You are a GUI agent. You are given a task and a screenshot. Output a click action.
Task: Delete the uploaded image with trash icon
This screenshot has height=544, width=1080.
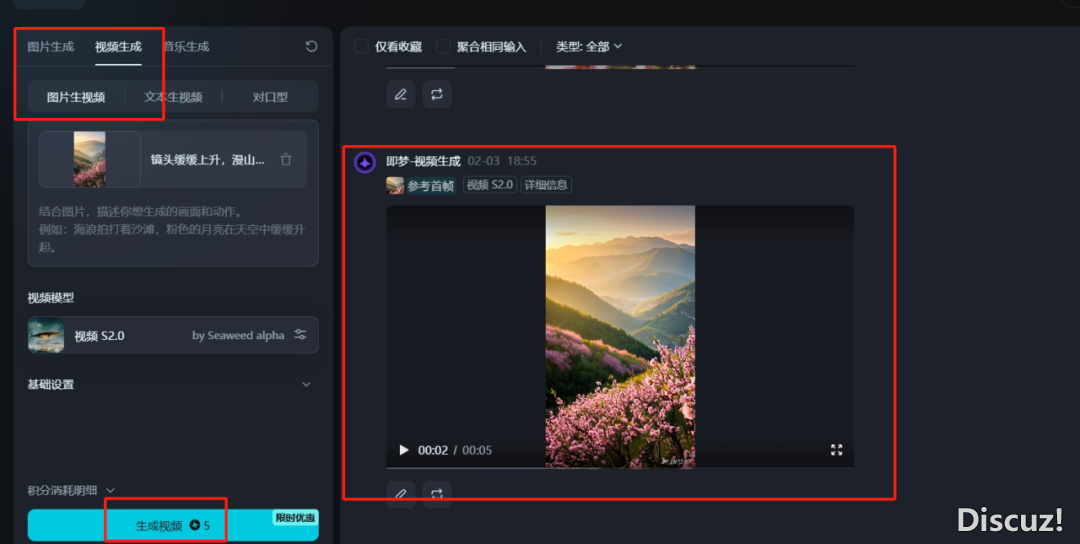286,160
